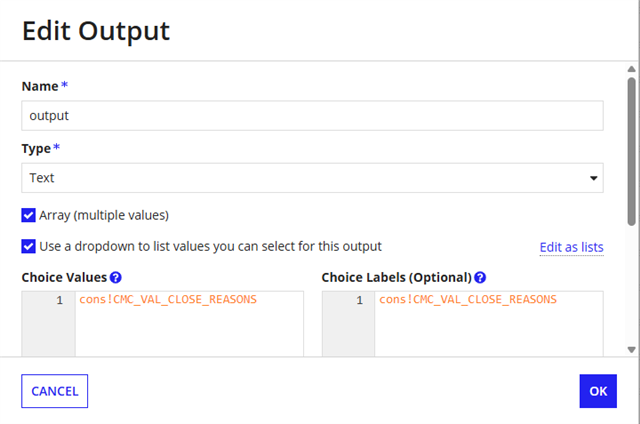Screen dimensions: 640x424
Task: Click the Edit as lists link
Action: [571, 247]
